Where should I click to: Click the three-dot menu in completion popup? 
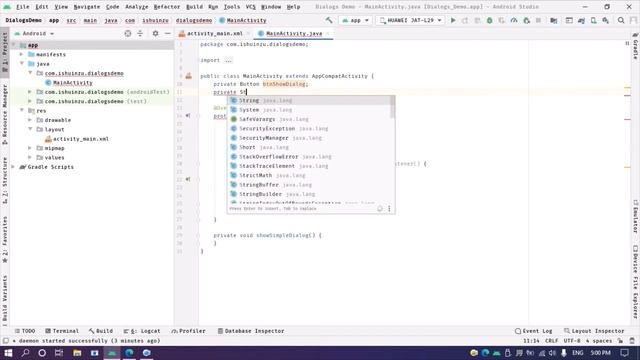click(x=389, y=209)
